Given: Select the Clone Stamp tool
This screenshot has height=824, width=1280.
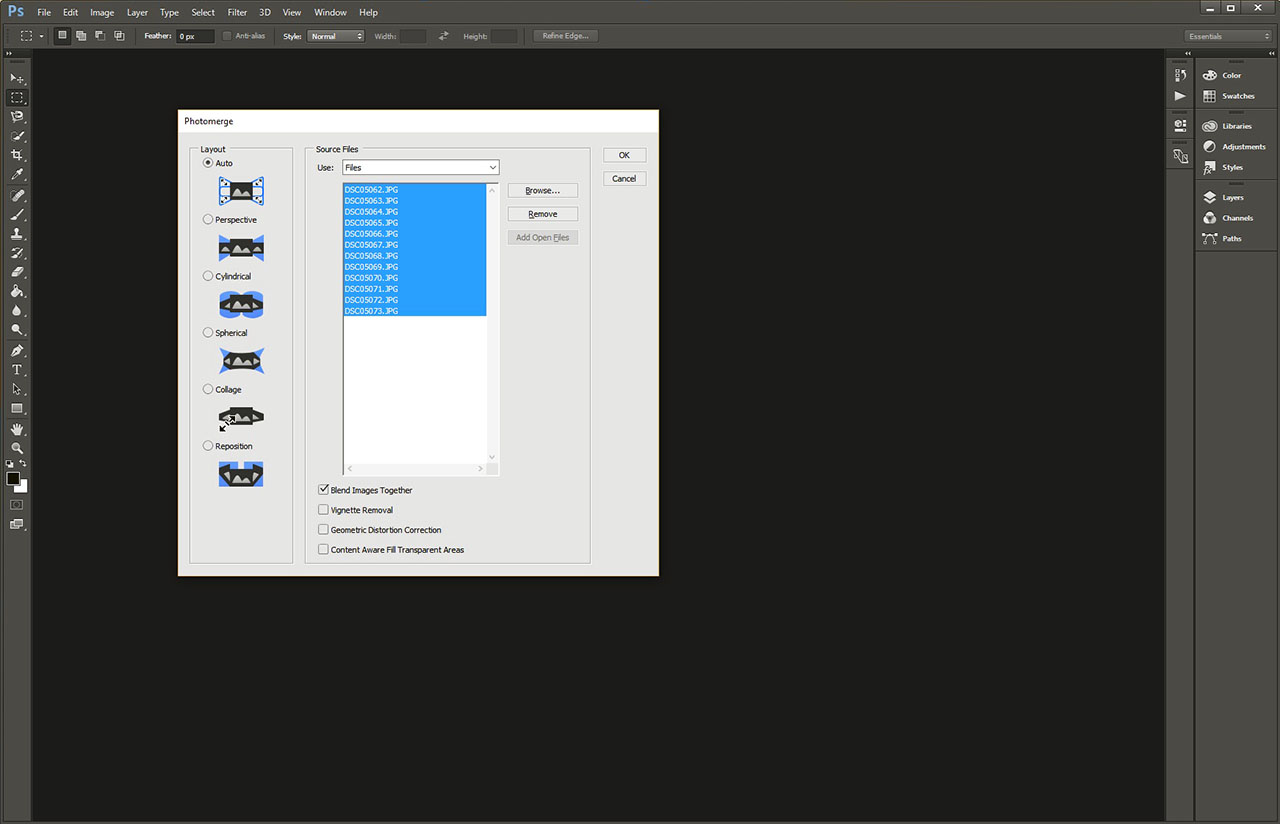Looking at the screenshot, I should coord(17,234).
